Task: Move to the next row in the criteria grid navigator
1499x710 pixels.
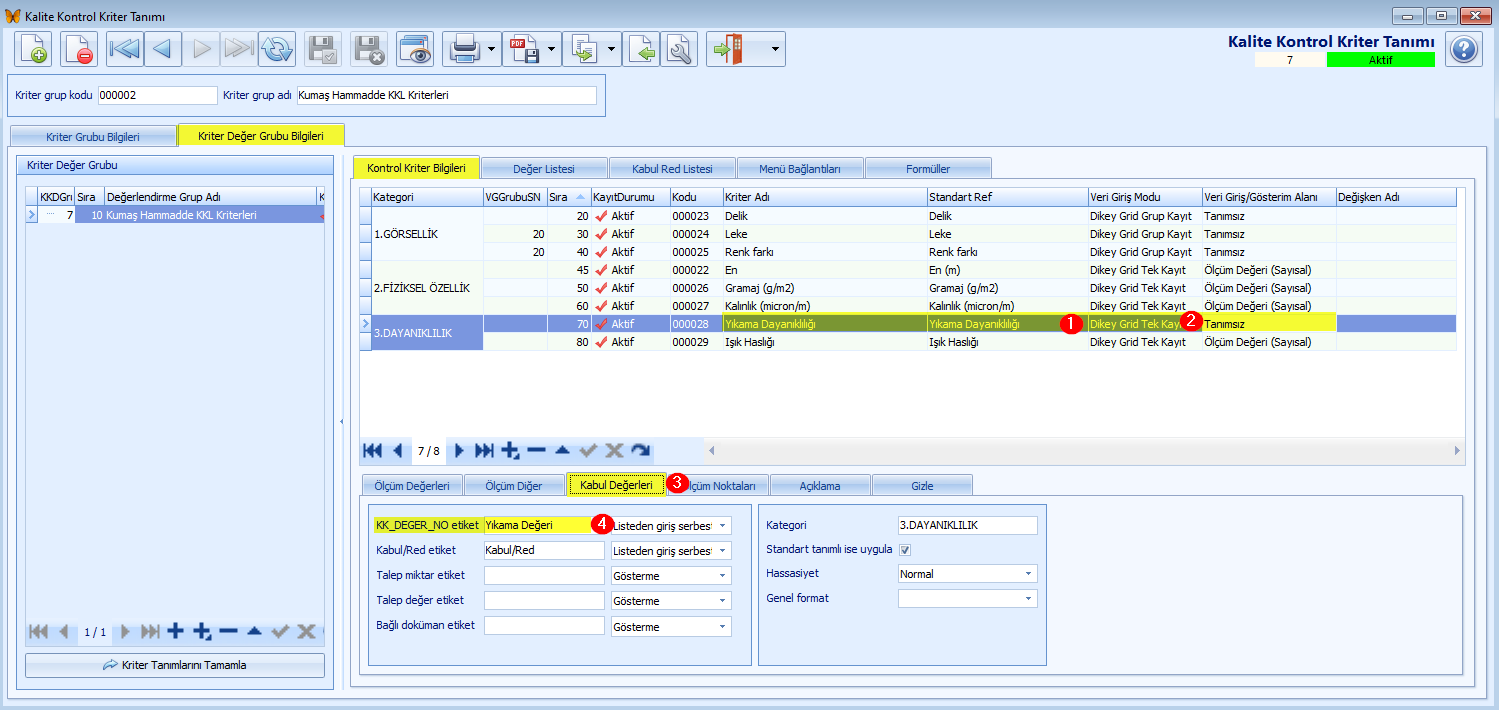Action: point(460,451)
